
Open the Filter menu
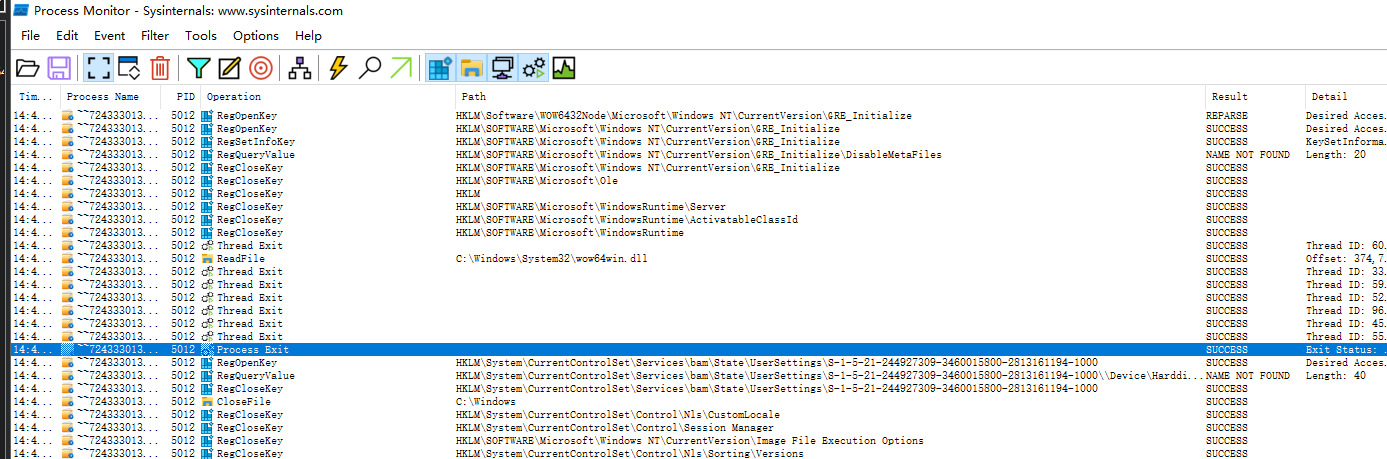point(155,36)
